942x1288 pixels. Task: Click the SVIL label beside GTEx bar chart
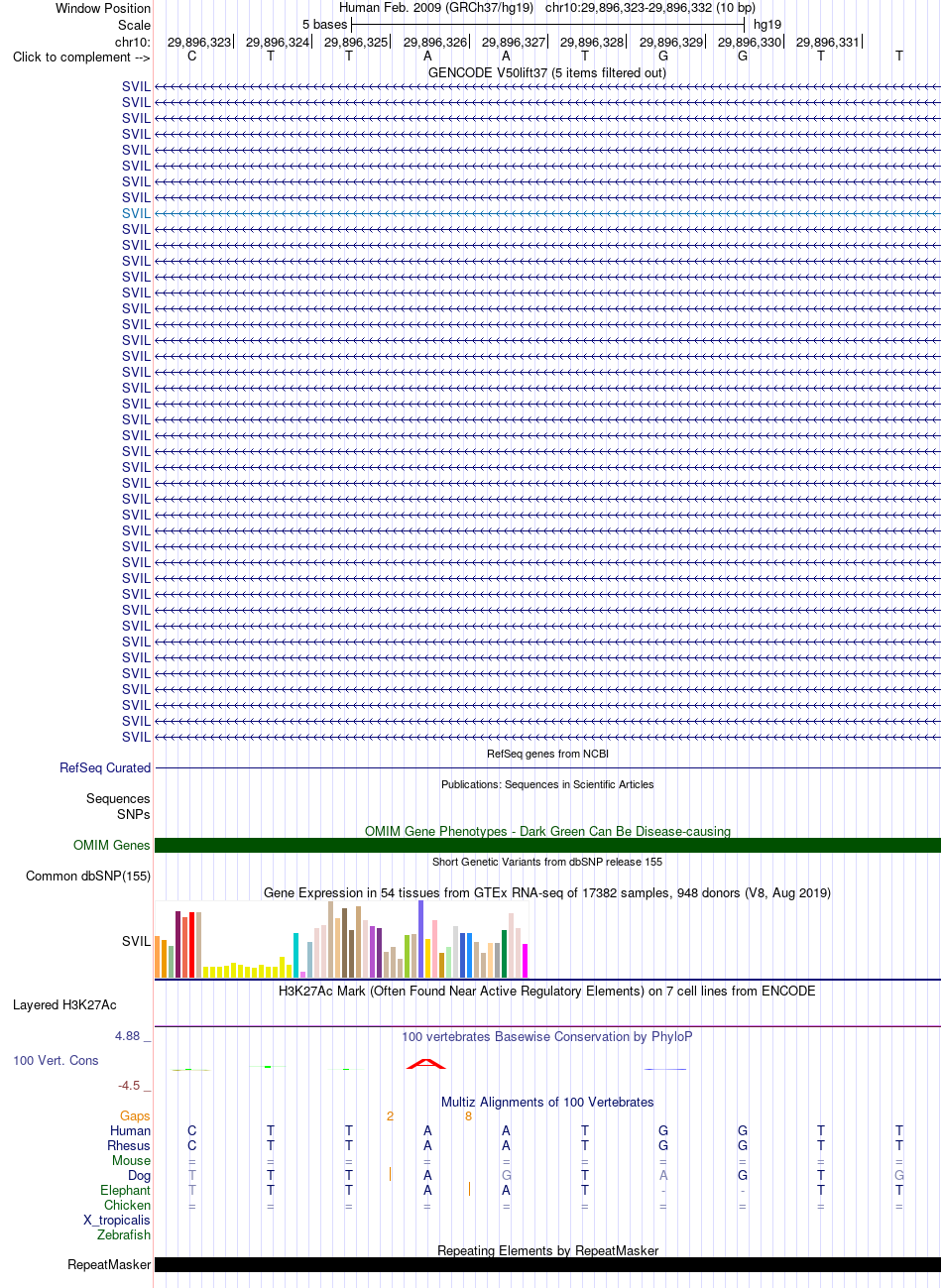pos(136,941)
